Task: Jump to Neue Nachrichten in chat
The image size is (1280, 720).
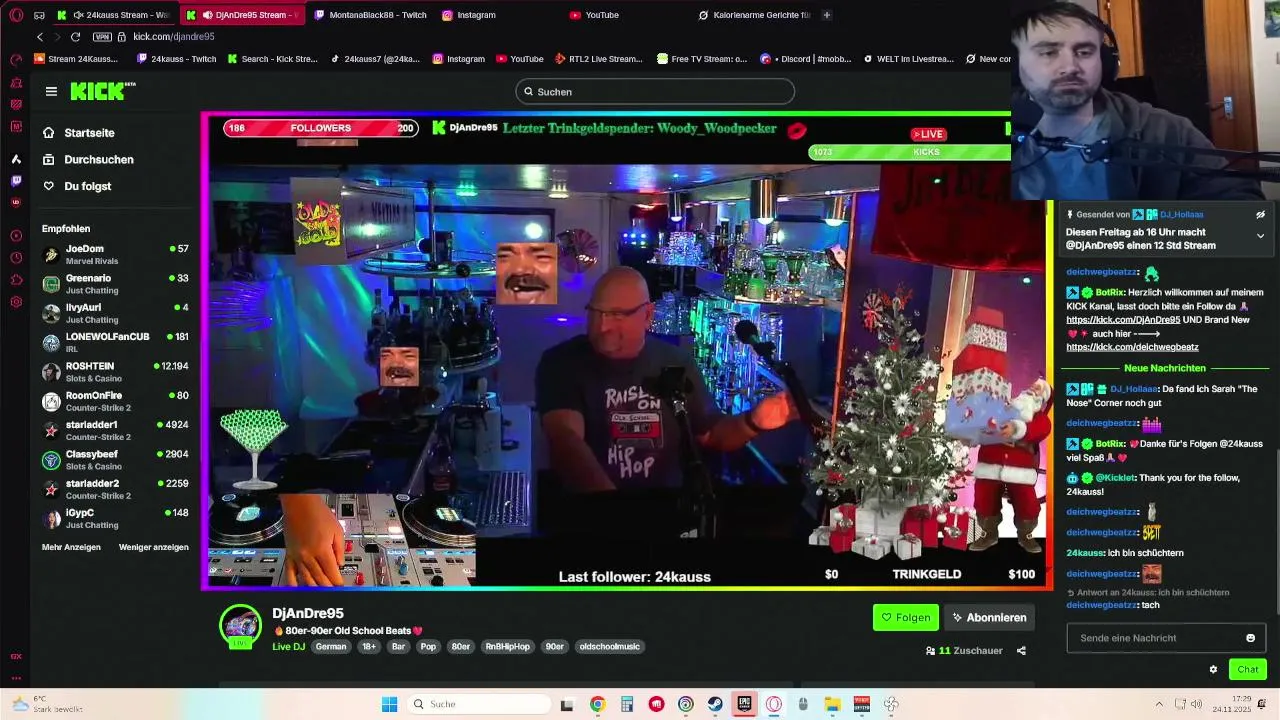Action: (1165, 368)
